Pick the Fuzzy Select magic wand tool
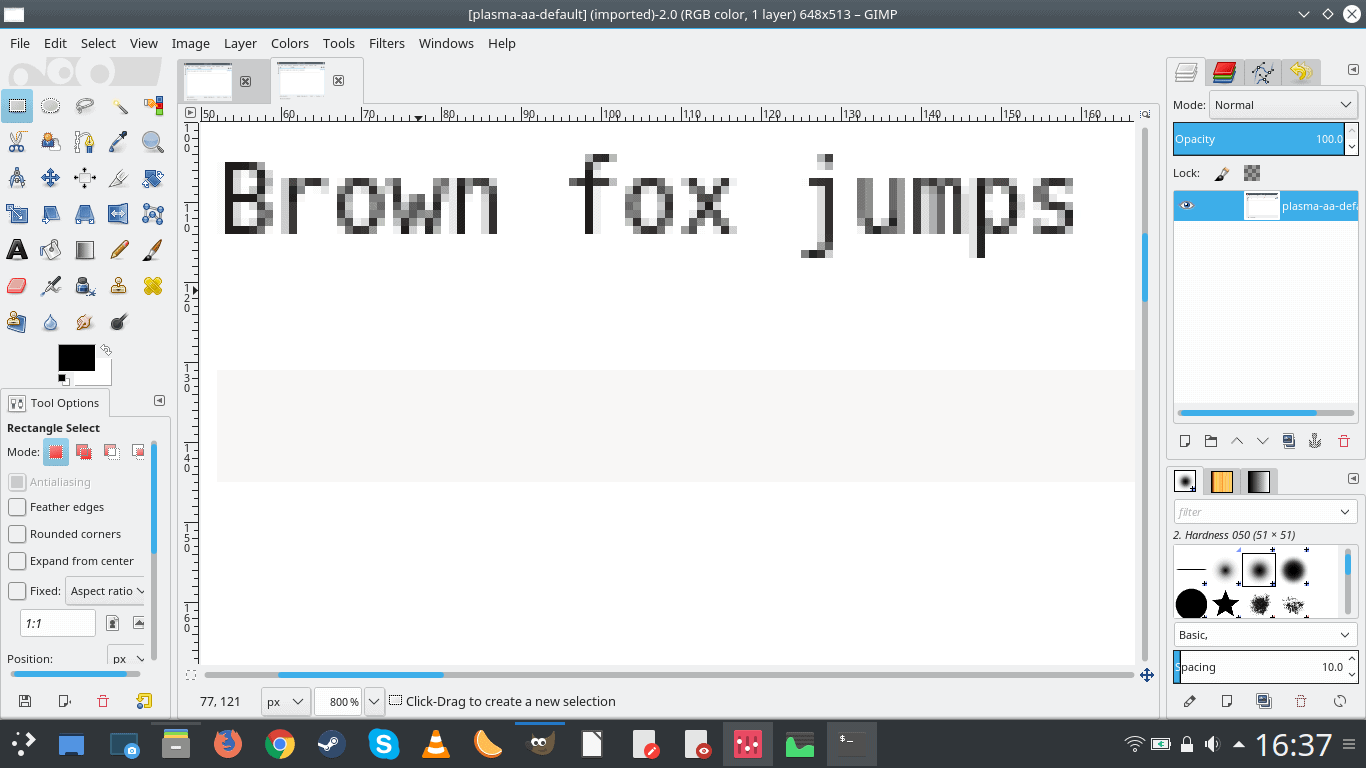The image size is (1366, 768). coord(119,106)
